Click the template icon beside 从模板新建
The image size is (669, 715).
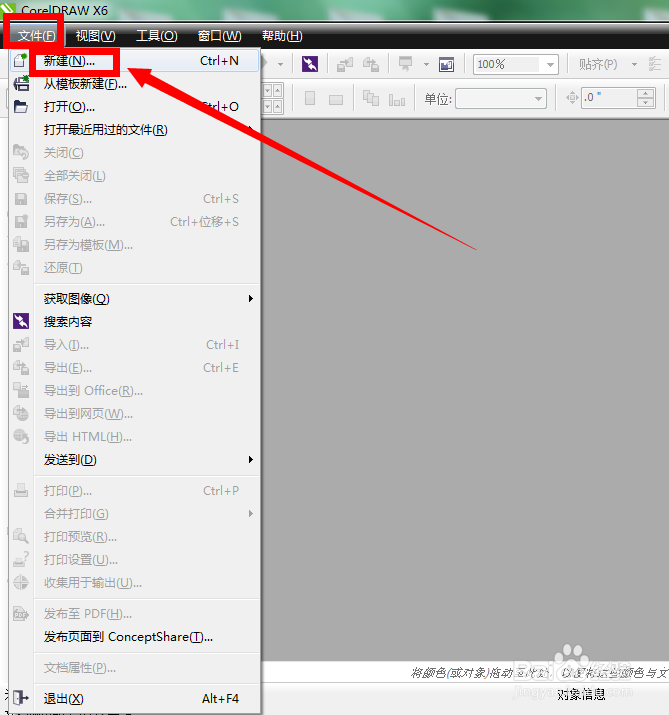21,83
